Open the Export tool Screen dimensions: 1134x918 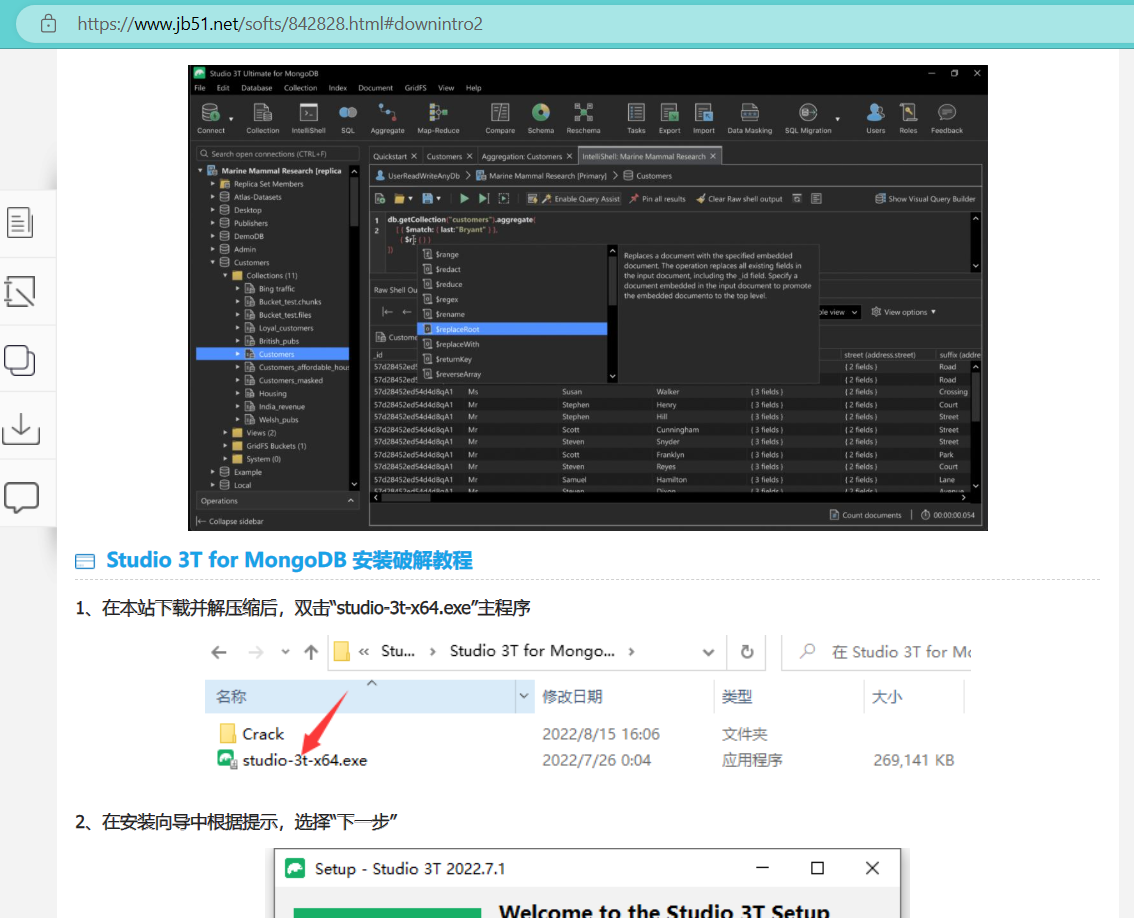669,115
